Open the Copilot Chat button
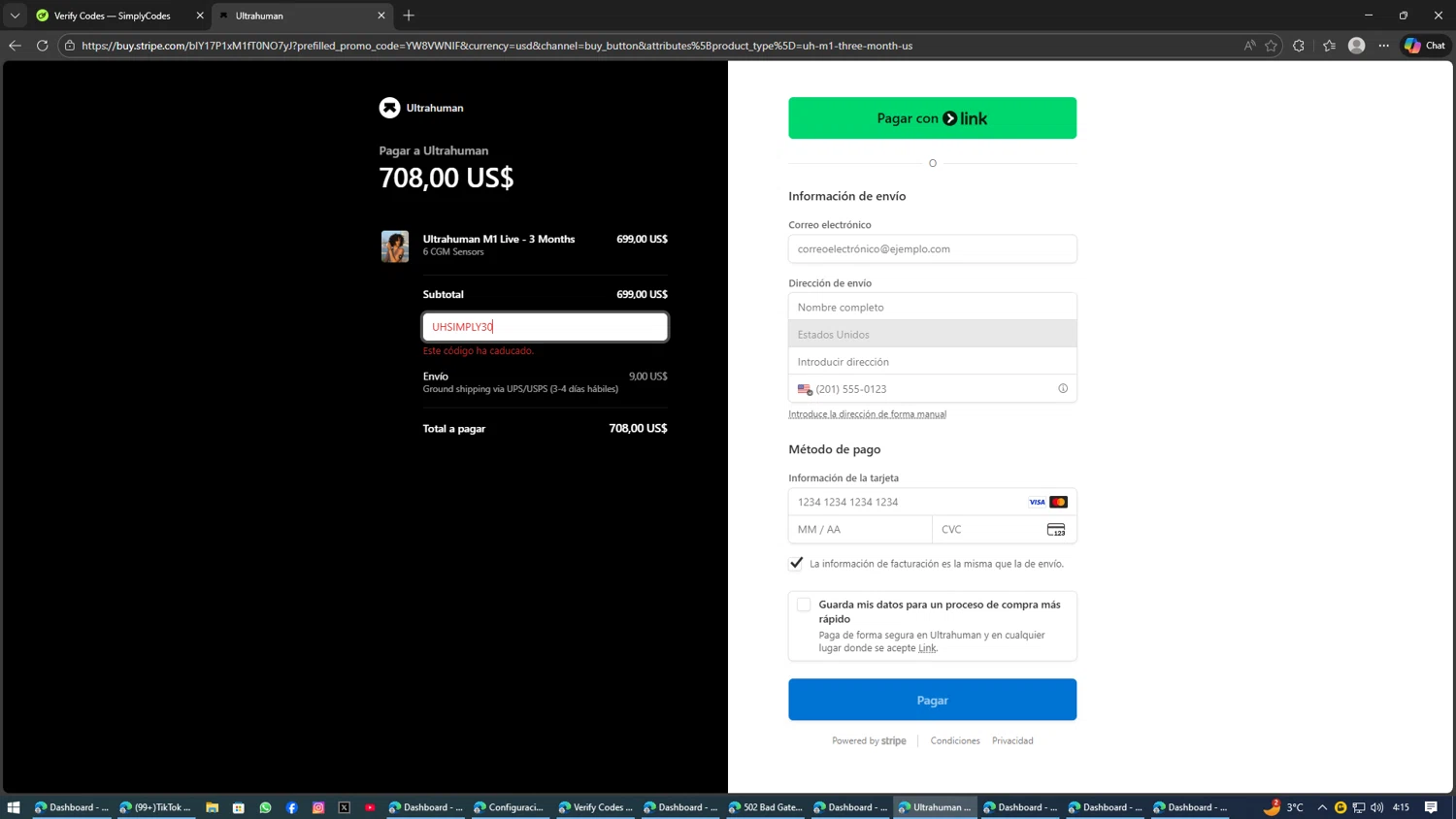Viewport: 1456px width, 819px height. (x=1425, y=46)
